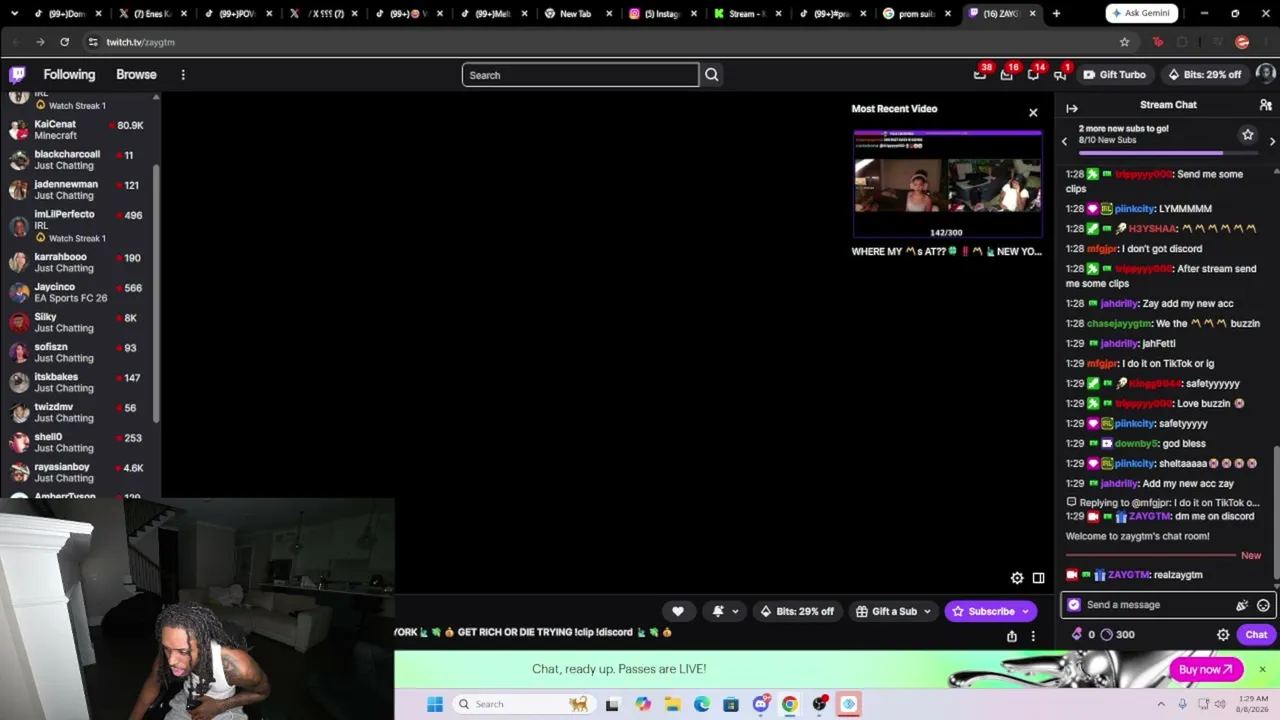The height and width of the screenshot is (720, 1280).
Task: Toggle theatre mode on the player
Action: point(1038,578)
